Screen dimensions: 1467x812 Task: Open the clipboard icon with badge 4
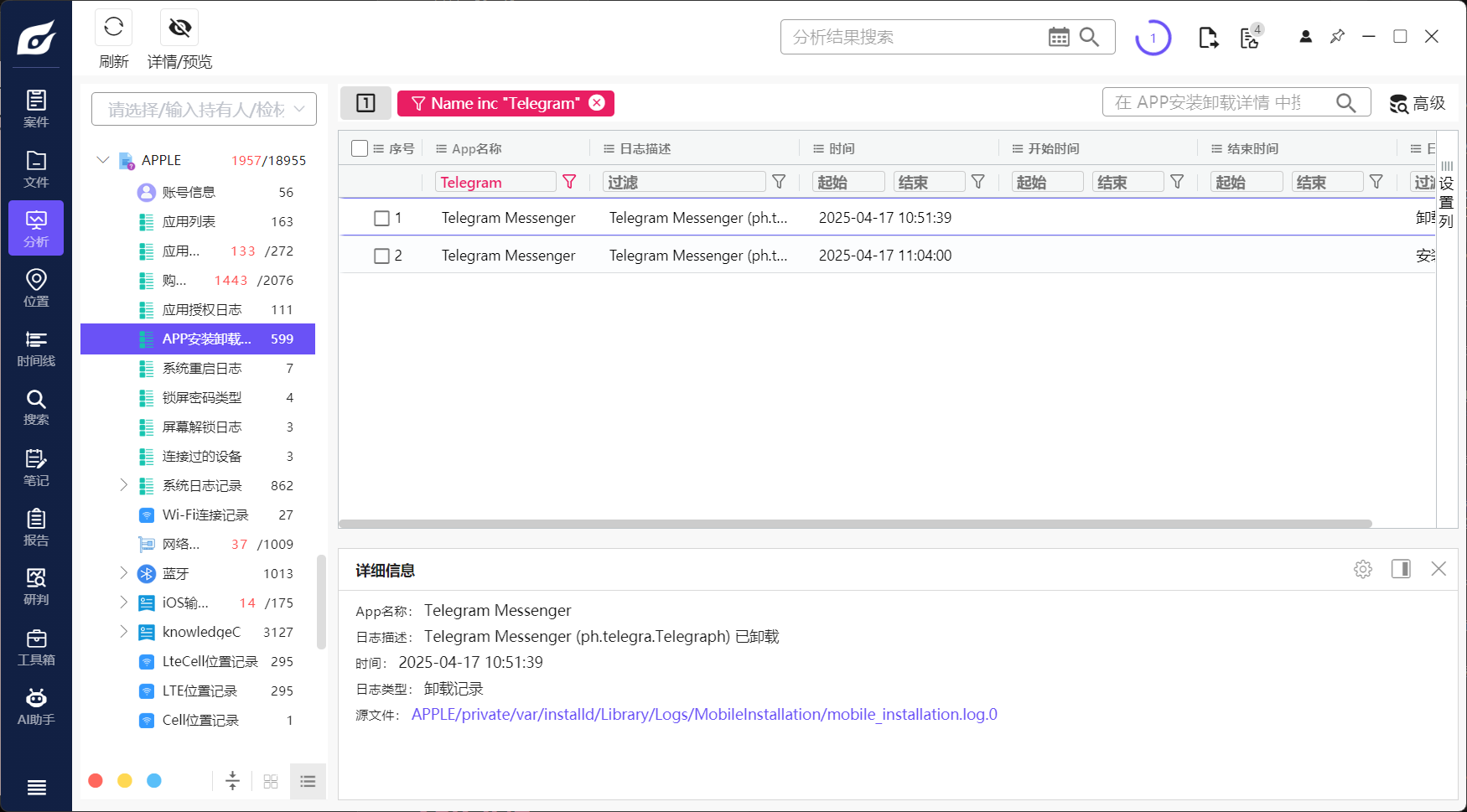1251,37
